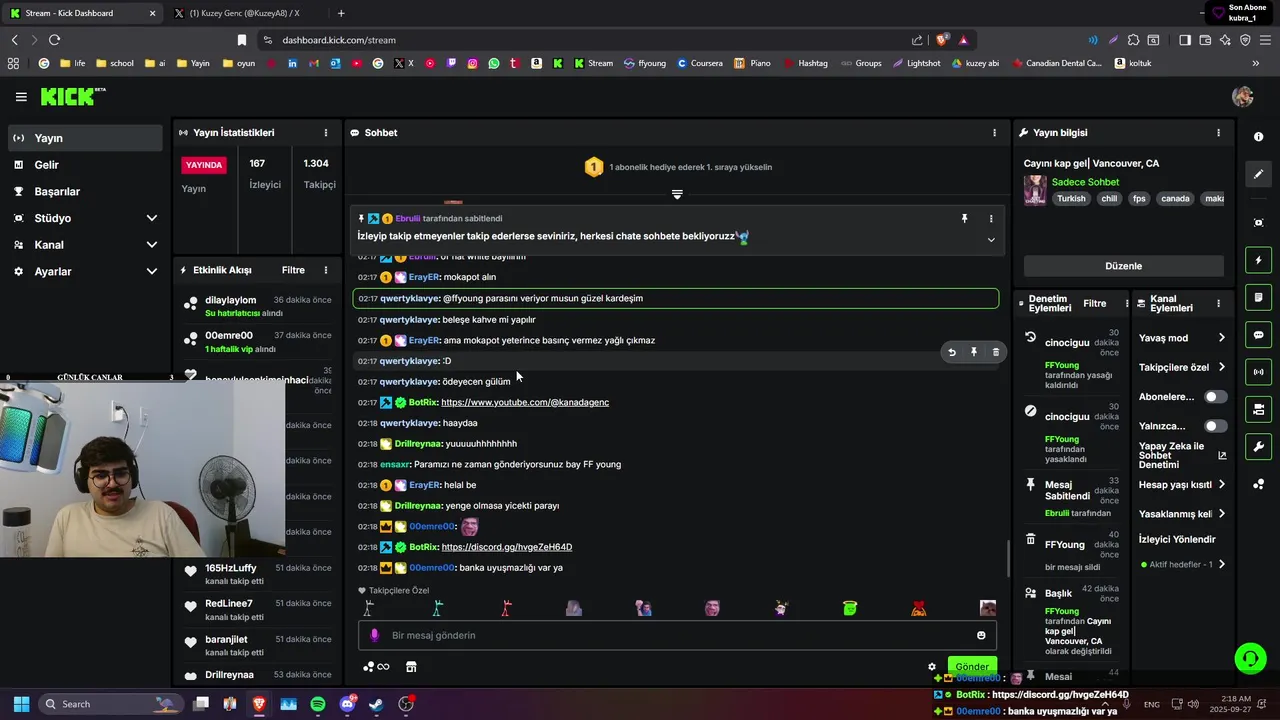
Task: Open new browser tab with plus button
Action: point(341,13)
